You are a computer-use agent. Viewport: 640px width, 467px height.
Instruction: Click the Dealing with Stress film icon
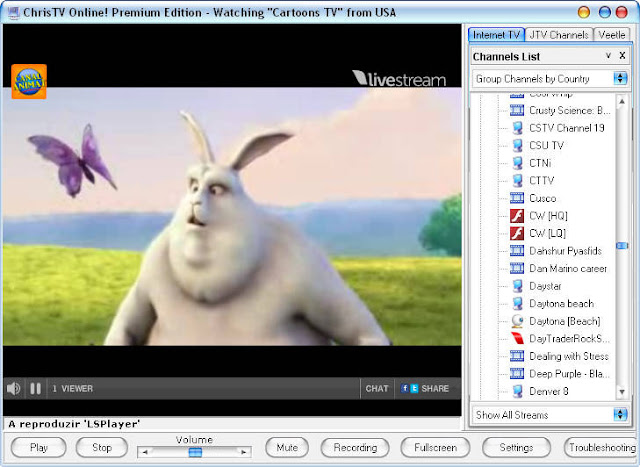point(517,356)
